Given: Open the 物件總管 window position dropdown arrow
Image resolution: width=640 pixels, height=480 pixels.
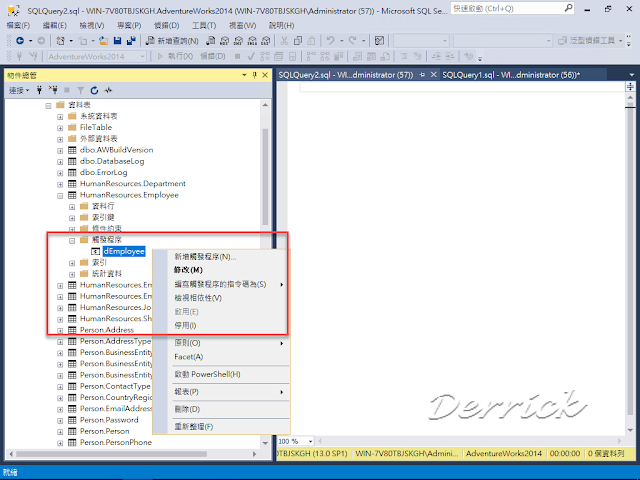Looking at the screenshot, I should tap(244, 75).
